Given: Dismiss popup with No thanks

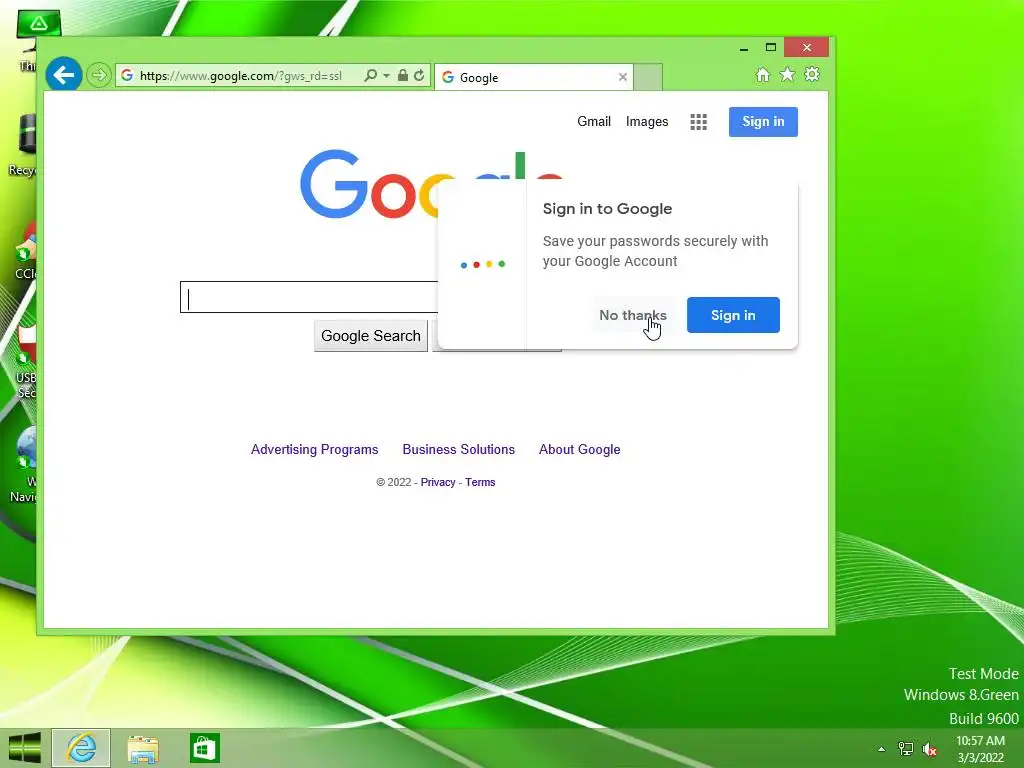Looking at the screenshot, I should click(x=632, y=315).
